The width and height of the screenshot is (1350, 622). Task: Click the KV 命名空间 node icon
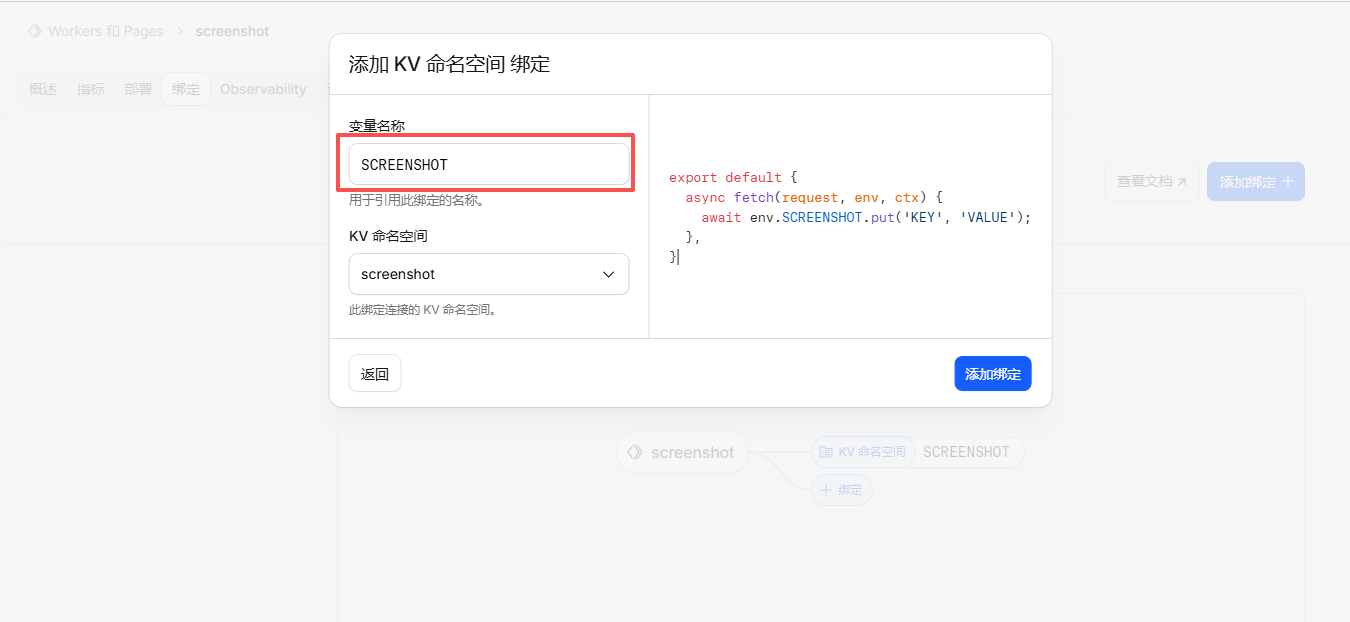click(x=826, y=452)
